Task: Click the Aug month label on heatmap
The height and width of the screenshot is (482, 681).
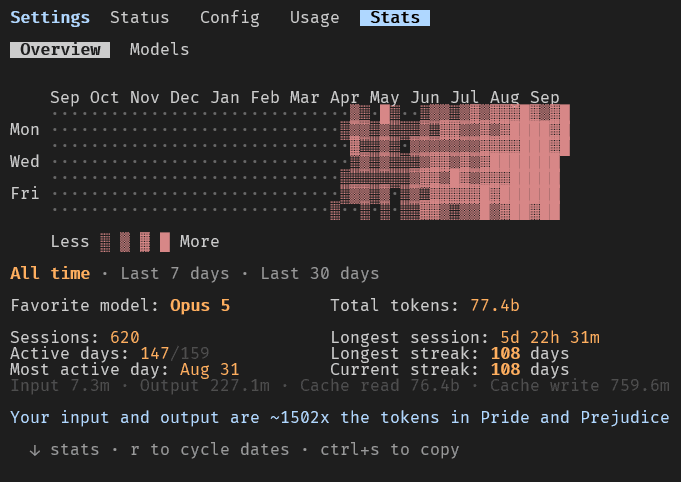Action: pos(505,98)
